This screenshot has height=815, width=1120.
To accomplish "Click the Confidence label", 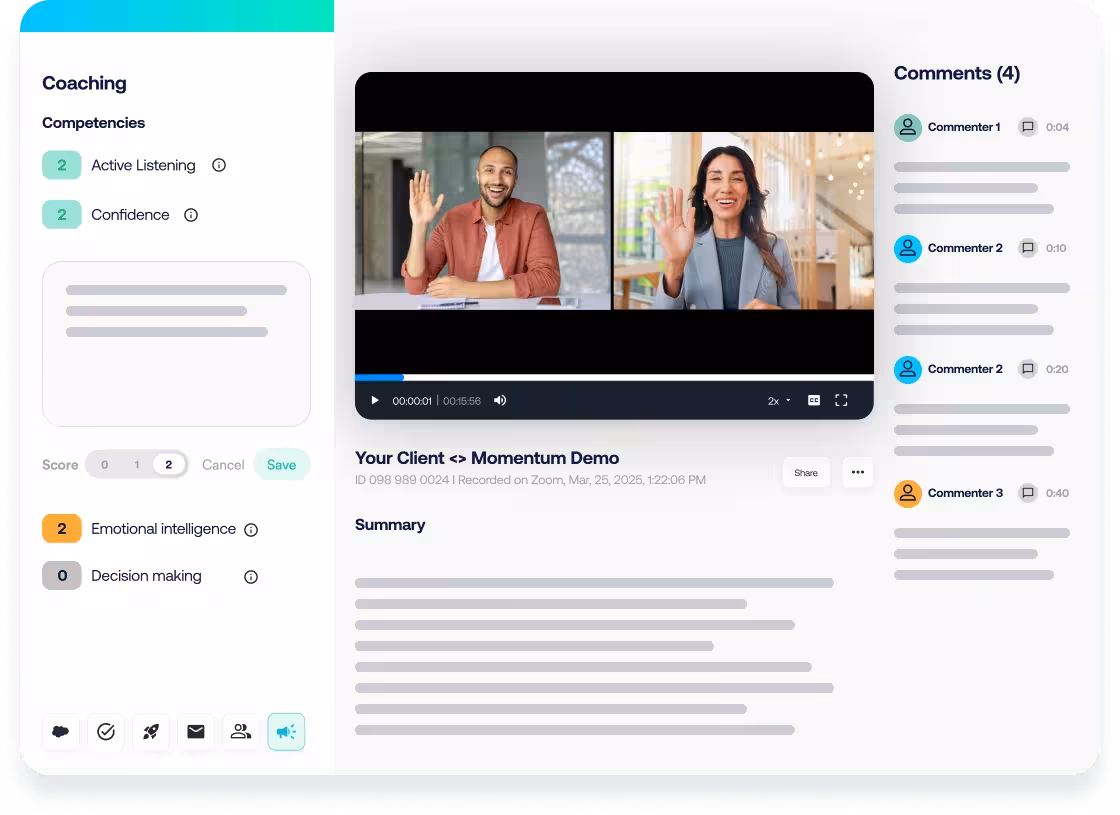I will coord(130,214).
